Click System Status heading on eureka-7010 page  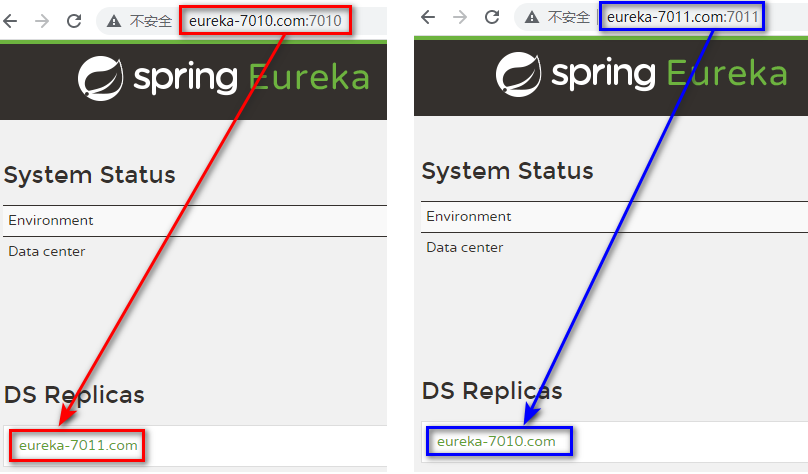tap(90, 176)
